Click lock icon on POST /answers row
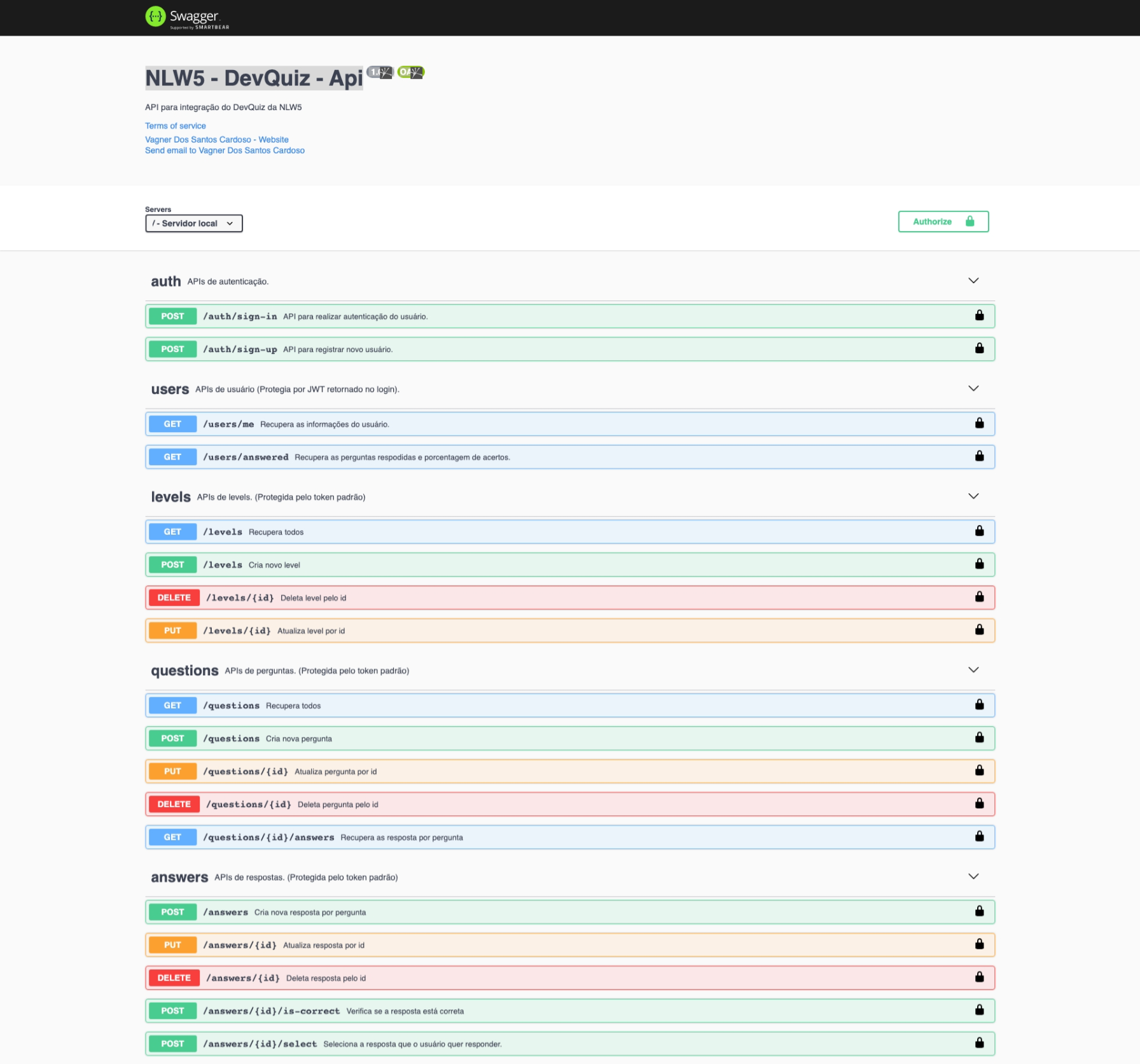The width and height of the screenshot is (1140, 1064). (980, 911)
